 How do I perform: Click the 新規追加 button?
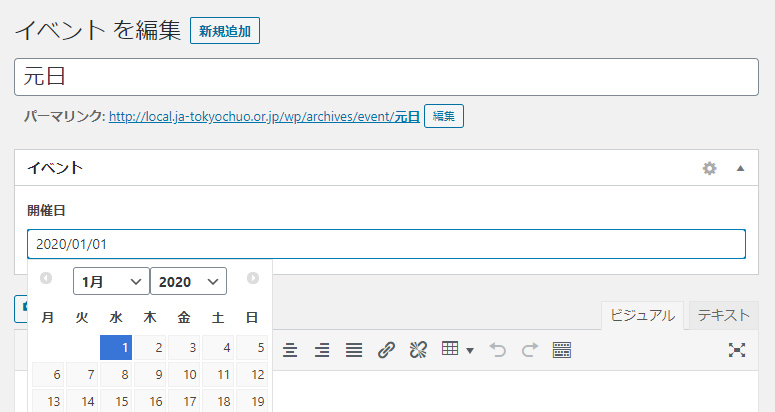pyautogui.click(x=225, y=31)
